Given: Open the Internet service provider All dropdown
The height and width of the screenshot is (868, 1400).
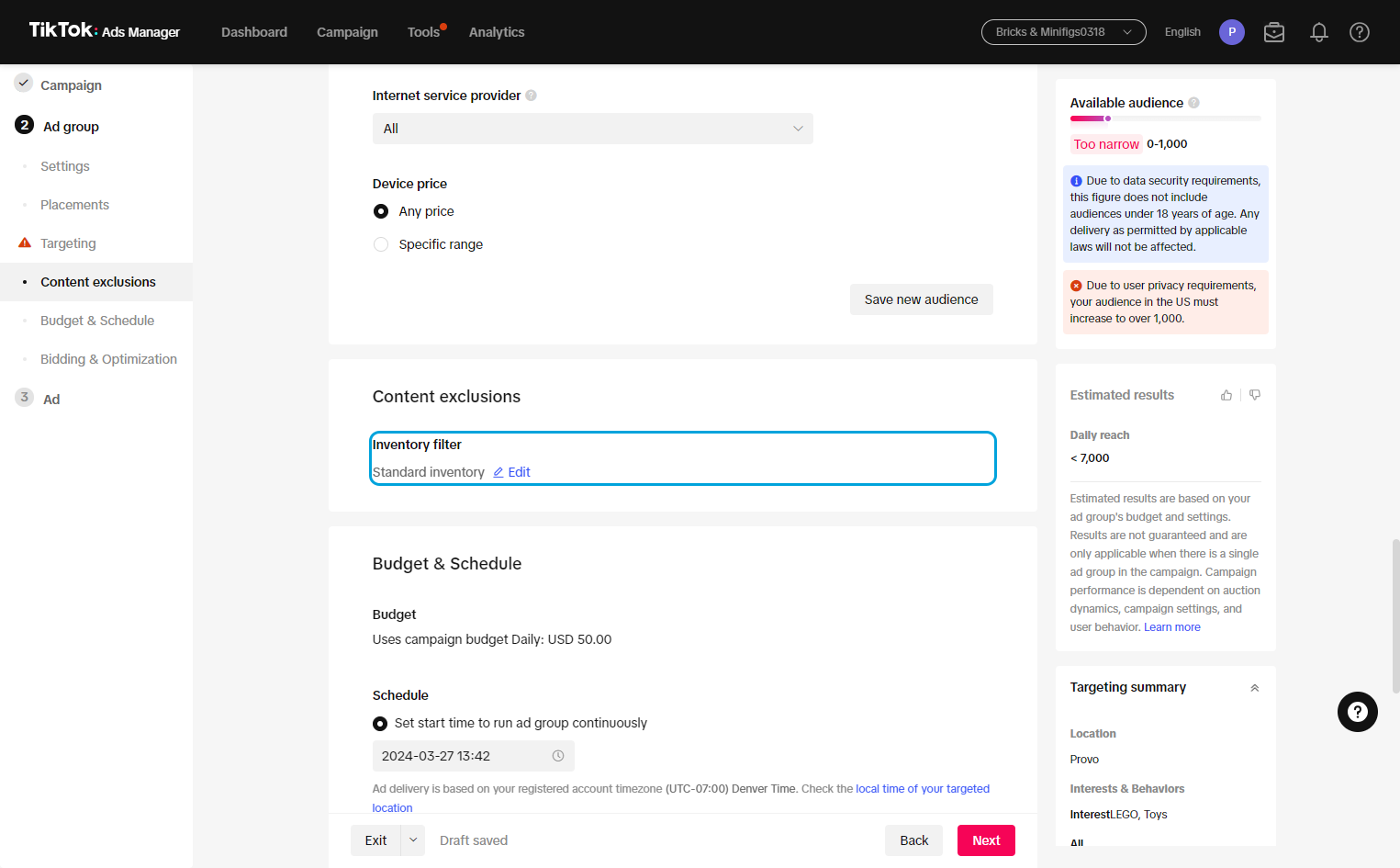Looking at the screenshot, I should tap(593, 129).
